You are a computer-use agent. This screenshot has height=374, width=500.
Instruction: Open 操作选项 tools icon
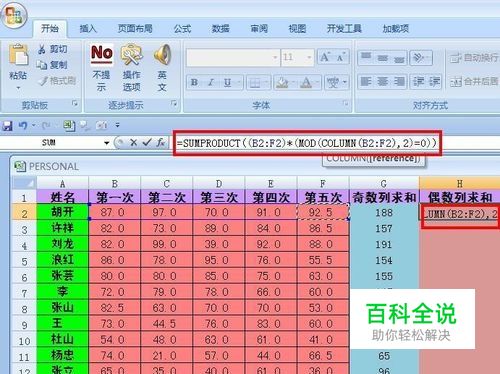131,54
